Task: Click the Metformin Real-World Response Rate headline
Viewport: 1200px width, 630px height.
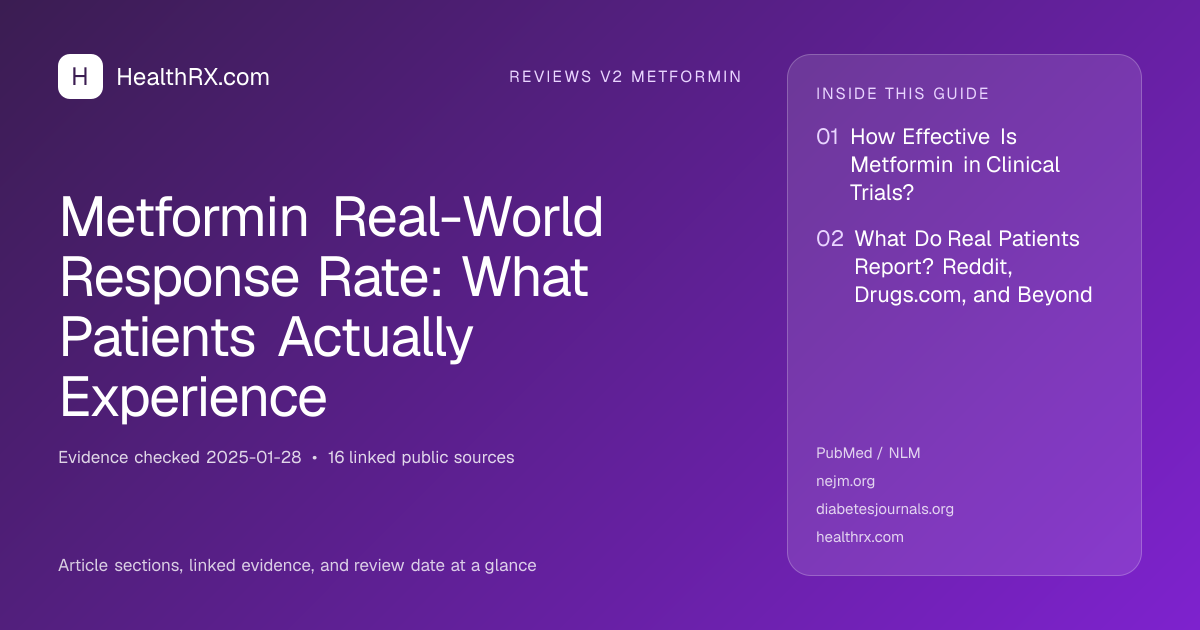Action: coord(332,307)
